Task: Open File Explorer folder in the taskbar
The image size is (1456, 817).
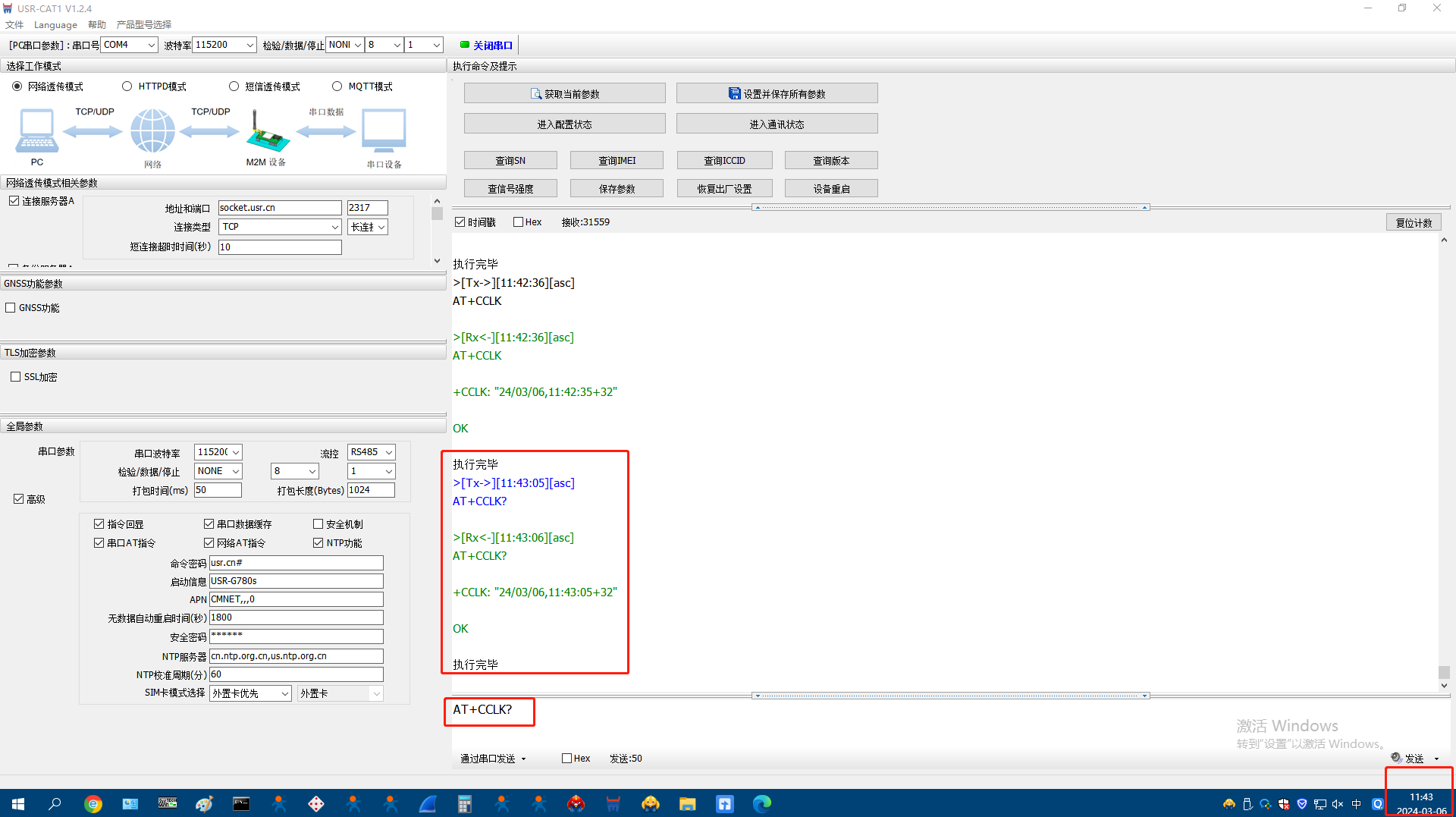Action: (x=688, y=804)
